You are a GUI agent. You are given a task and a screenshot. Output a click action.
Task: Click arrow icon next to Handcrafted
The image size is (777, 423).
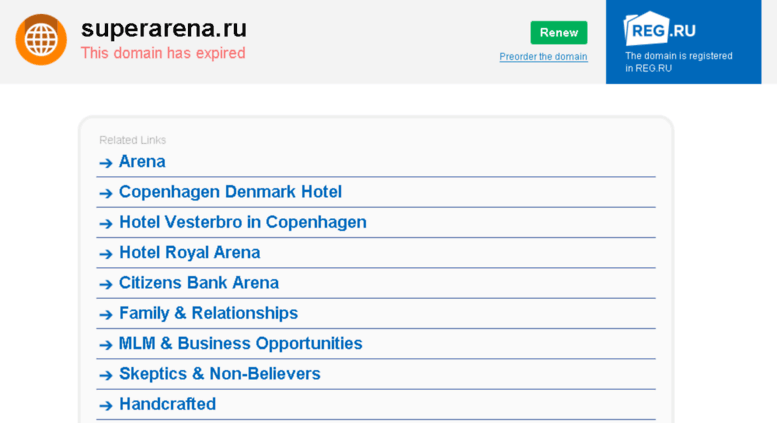pos(106,405)
